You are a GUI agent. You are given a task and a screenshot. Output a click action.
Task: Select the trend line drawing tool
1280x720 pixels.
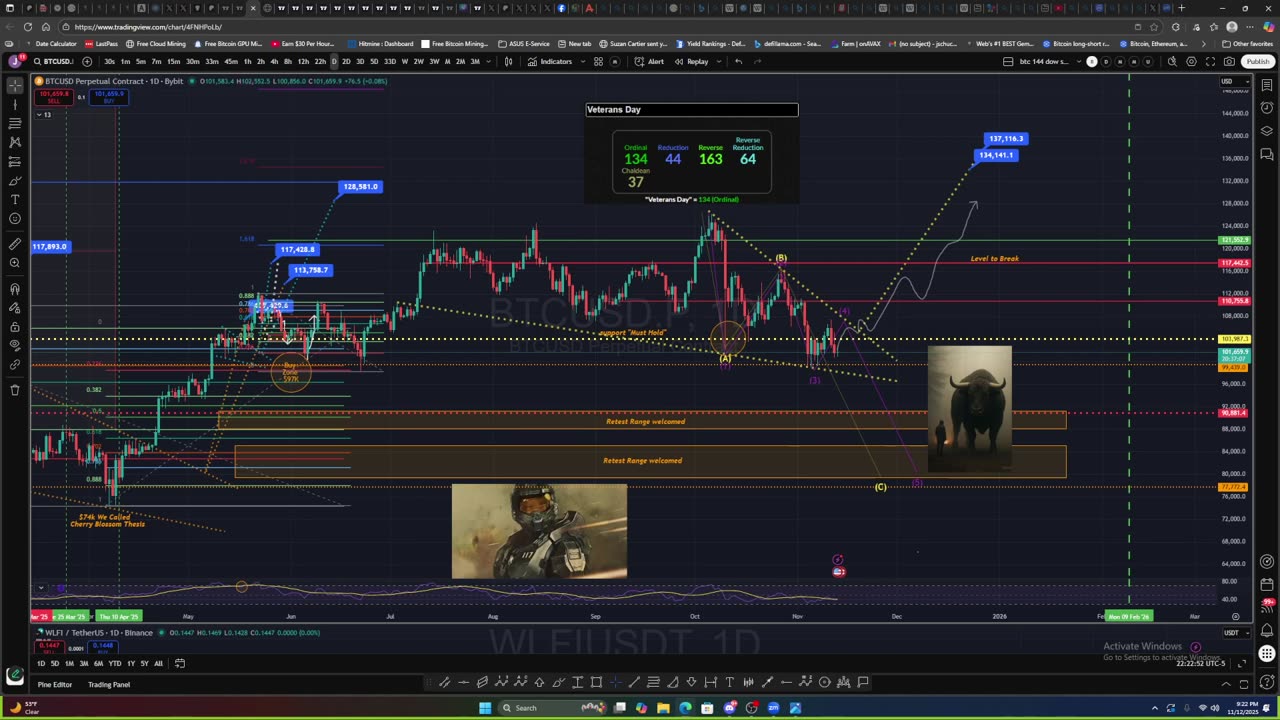click(15, 104)
